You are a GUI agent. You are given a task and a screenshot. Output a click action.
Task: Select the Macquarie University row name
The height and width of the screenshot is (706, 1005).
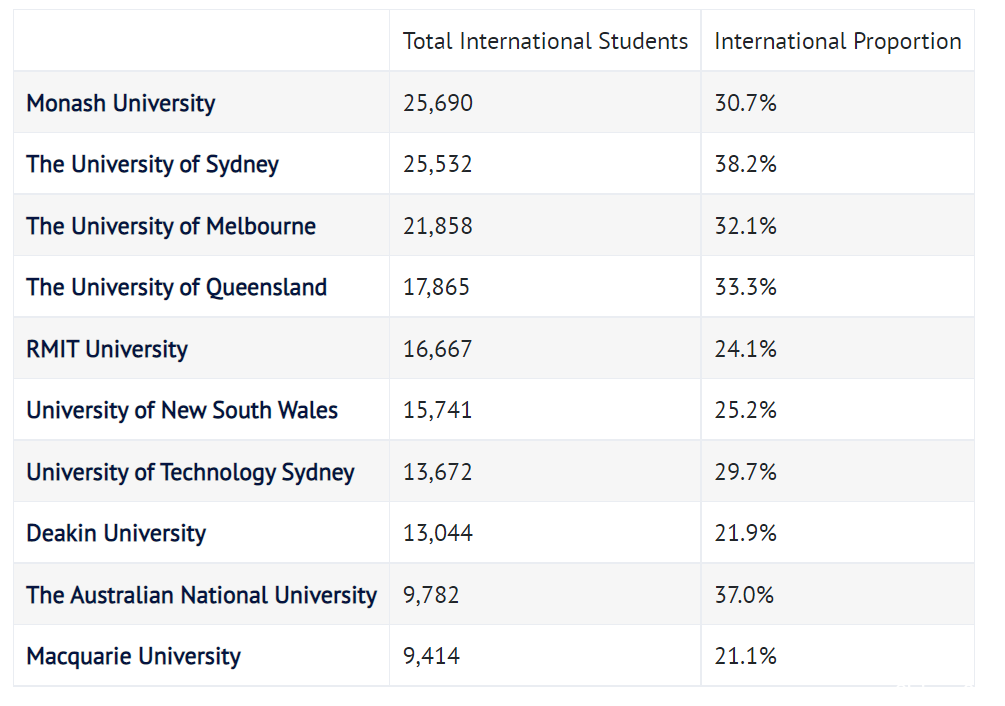pyautogui.click(x=133, y=656)
